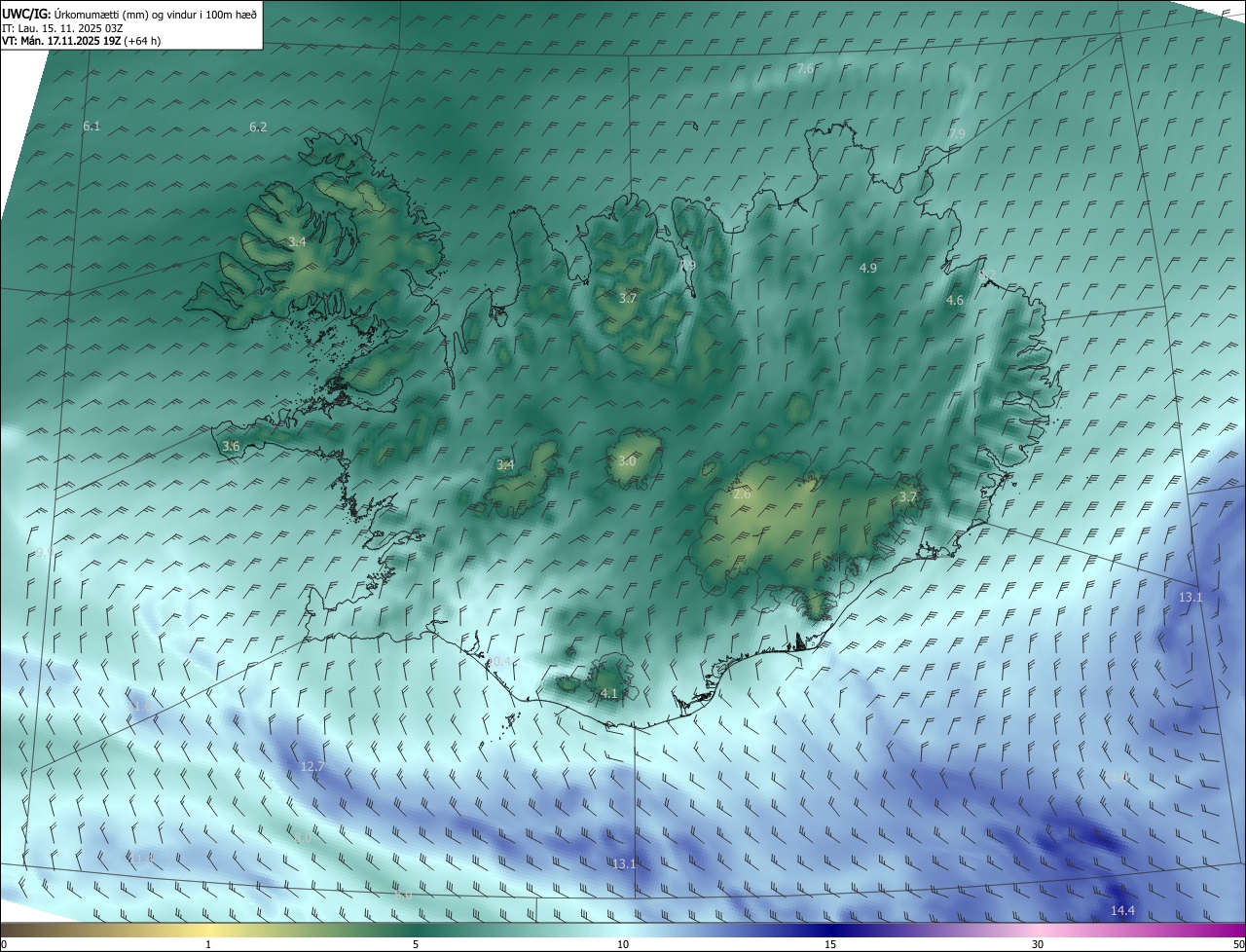The width and height of the screenshot is (1246, 952).
Task: Select the 30 tick on the color scale
Action: [1038, 944]
